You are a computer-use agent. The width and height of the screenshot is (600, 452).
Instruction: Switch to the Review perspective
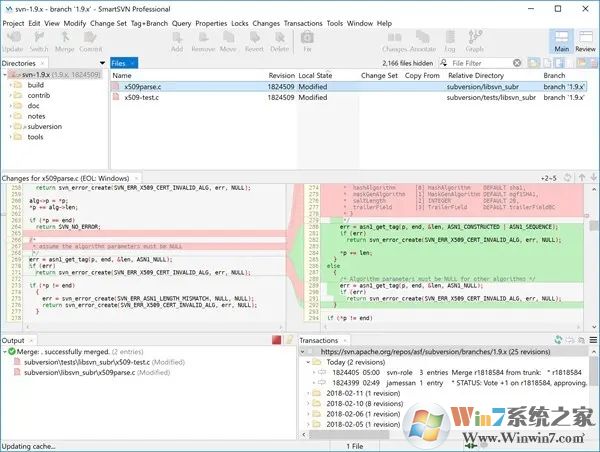(x=585, y=41)
